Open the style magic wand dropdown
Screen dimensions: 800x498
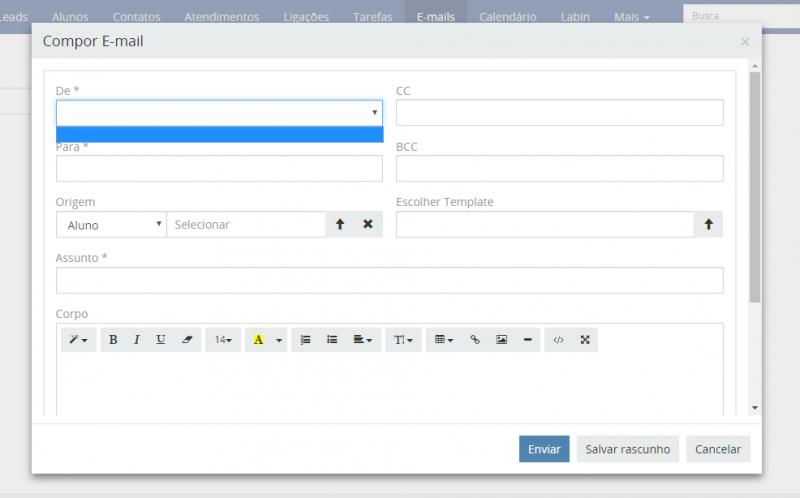78,340
